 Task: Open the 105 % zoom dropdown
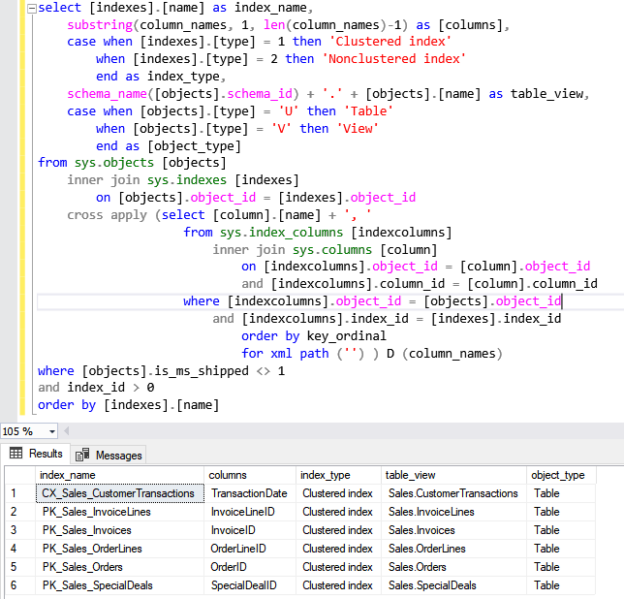coord(52,431)
